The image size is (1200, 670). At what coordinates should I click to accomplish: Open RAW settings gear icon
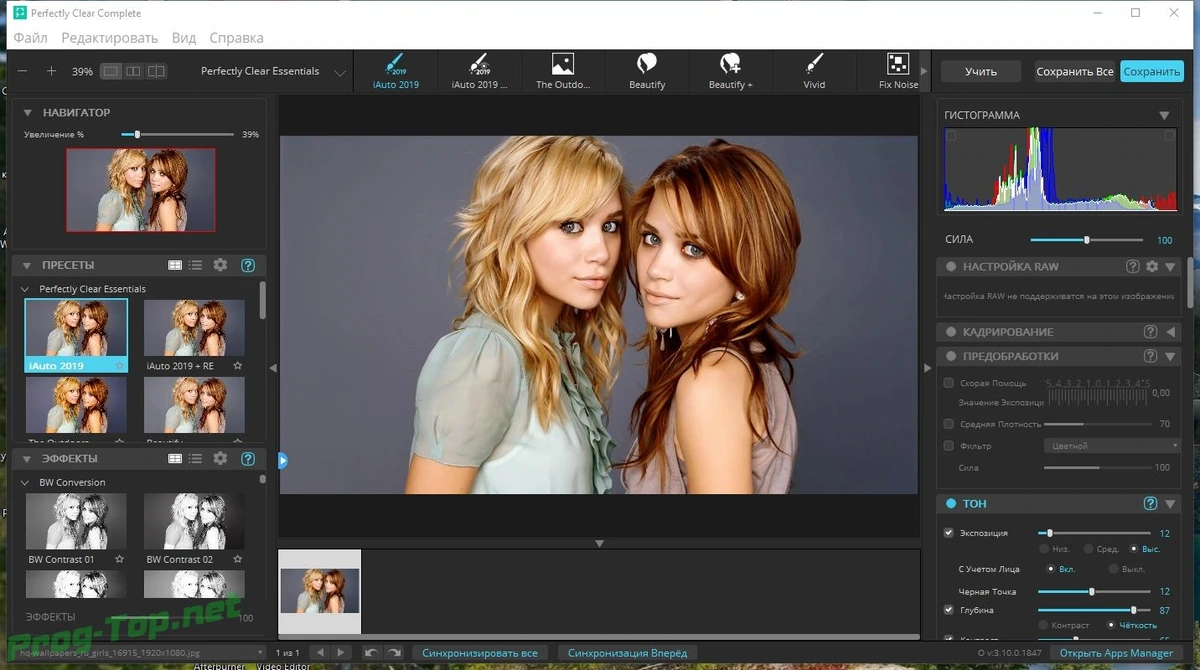[1152, 267]
